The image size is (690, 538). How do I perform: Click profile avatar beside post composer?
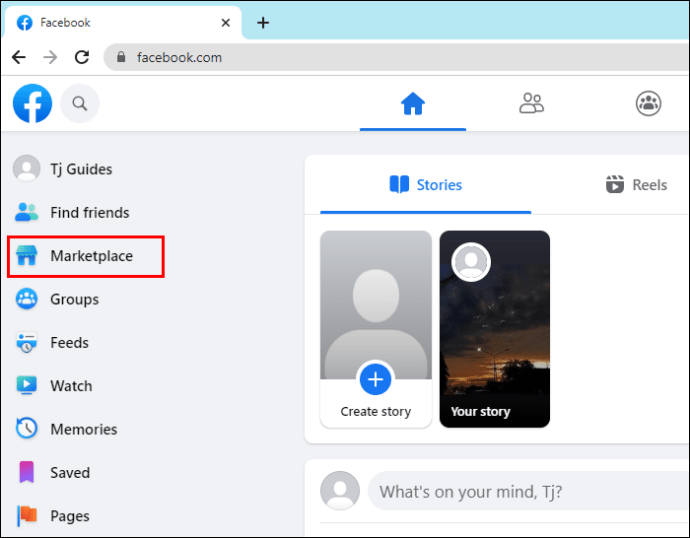[x=340, y=491]
